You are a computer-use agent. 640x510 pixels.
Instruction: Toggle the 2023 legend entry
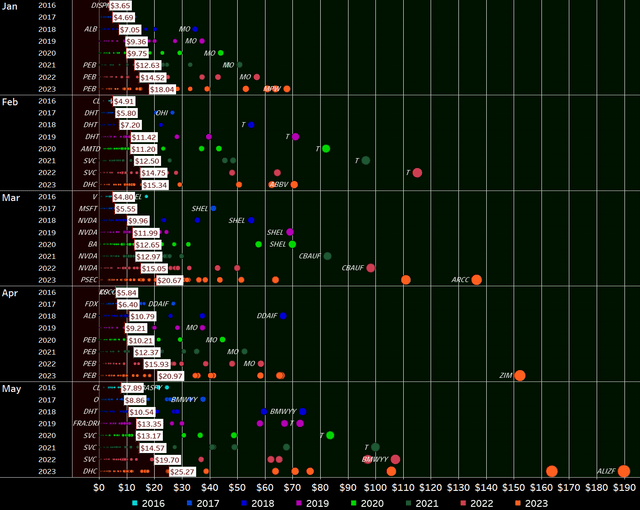532,503
